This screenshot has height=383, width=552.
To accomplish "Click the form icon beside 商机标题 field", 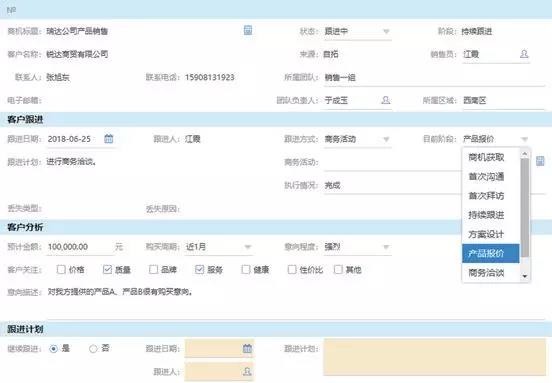I will tap(248, 30).
